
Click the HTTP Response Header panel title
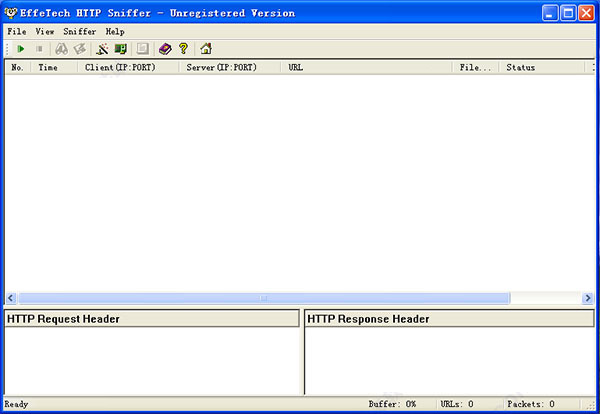coord(449,319)
